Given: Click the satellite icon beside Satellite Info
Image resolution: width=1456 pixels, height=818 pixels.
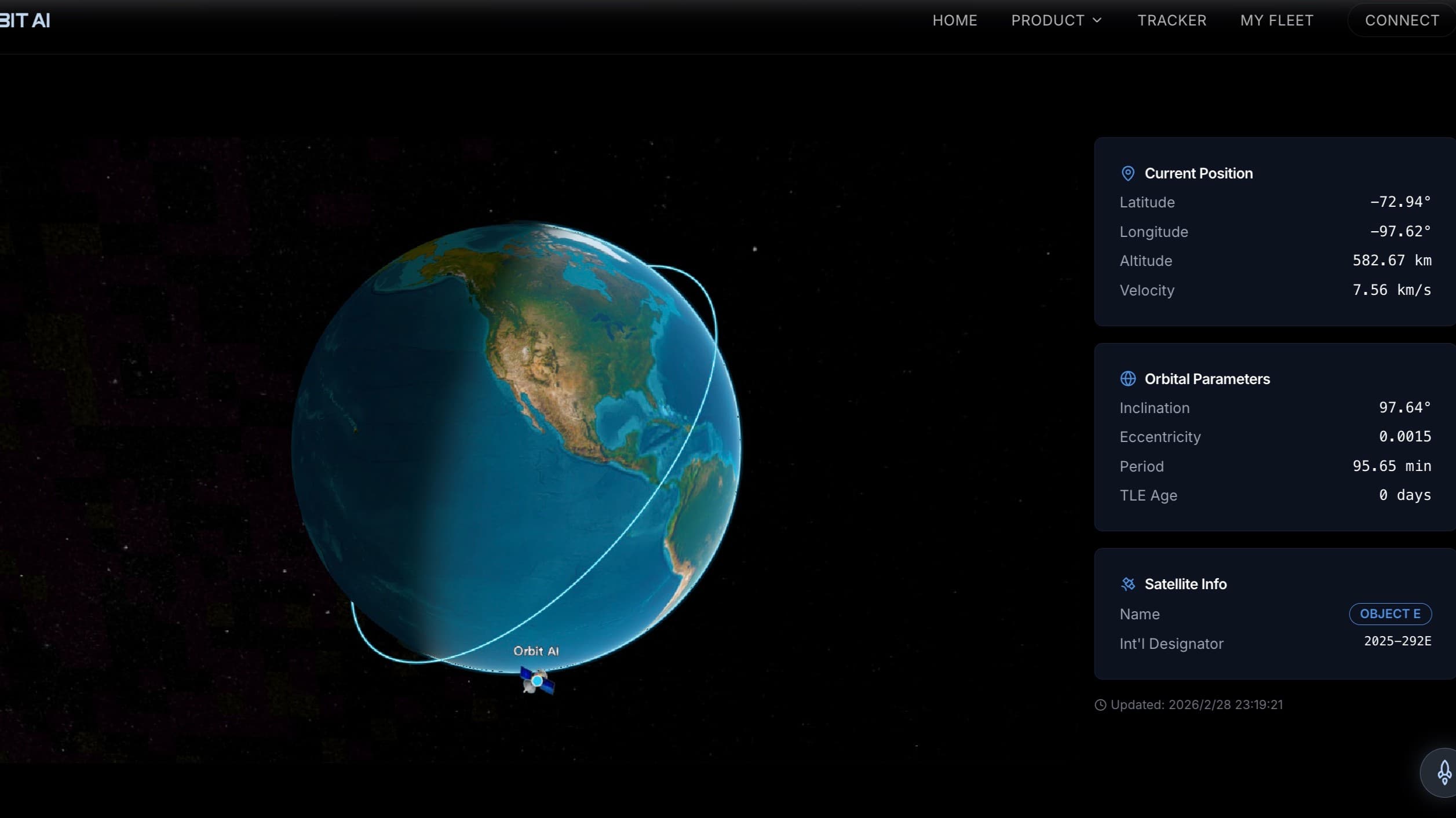Looking at the screenshot, I should 1127,584.
